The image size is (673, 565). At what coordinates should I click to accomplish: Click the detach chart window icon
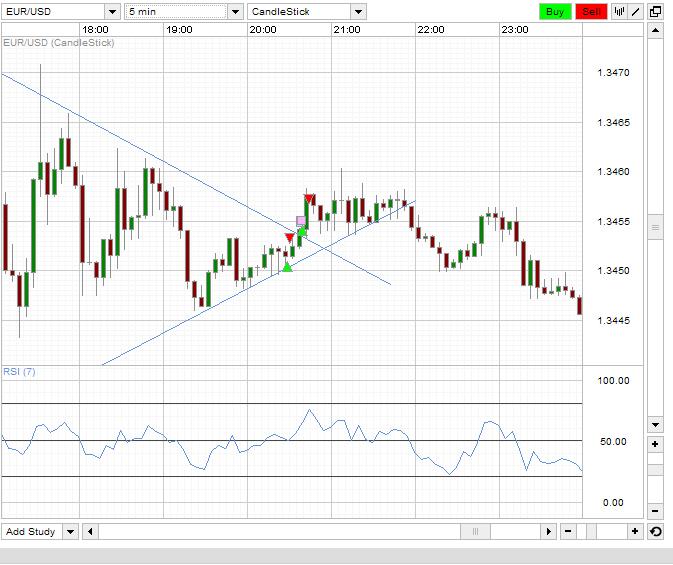[655, 12]
